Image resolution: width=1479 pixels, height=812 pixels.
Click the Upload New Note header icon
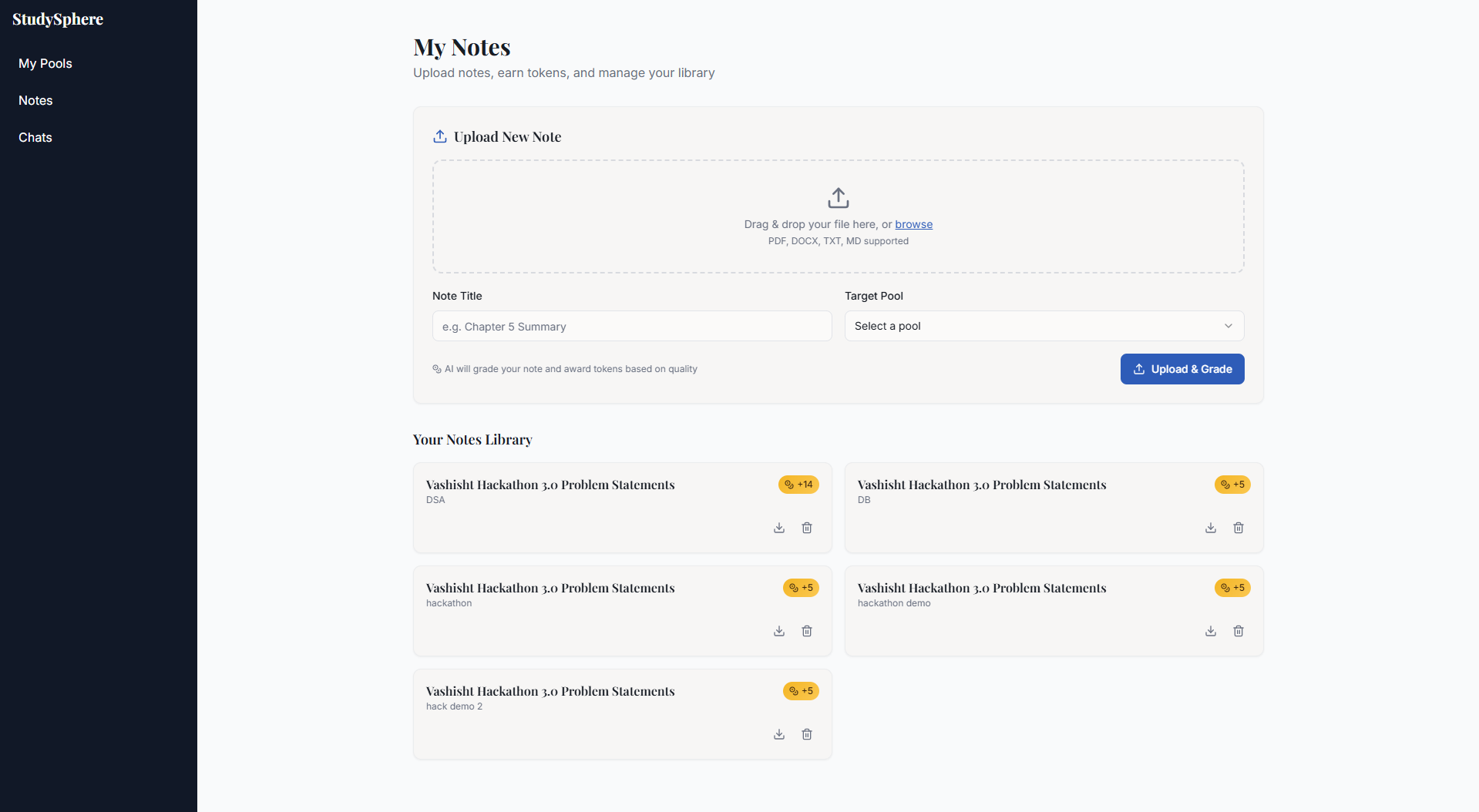point(440,136)
